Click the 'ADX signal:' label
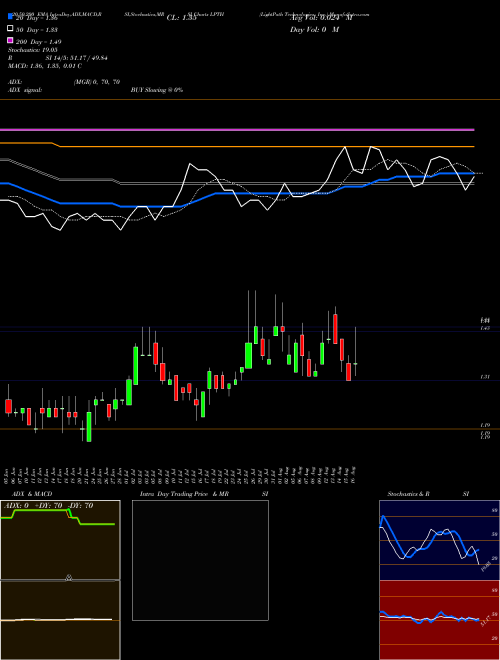The image size is (500, 660). tap(25, 90)
